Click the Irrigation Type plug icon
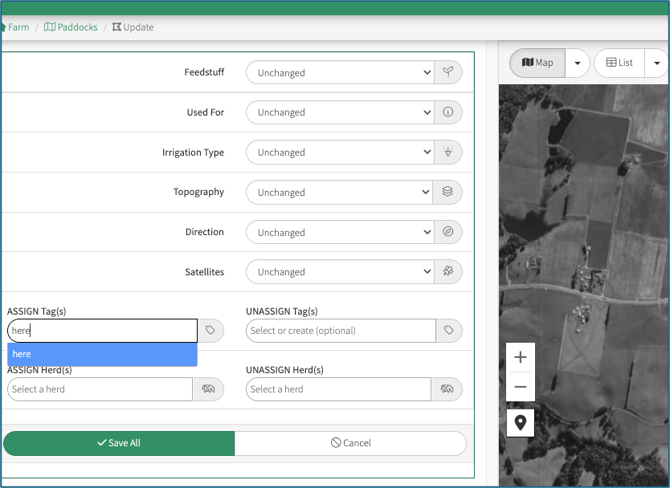Screen dimensions: 670x488 point(448,153)
